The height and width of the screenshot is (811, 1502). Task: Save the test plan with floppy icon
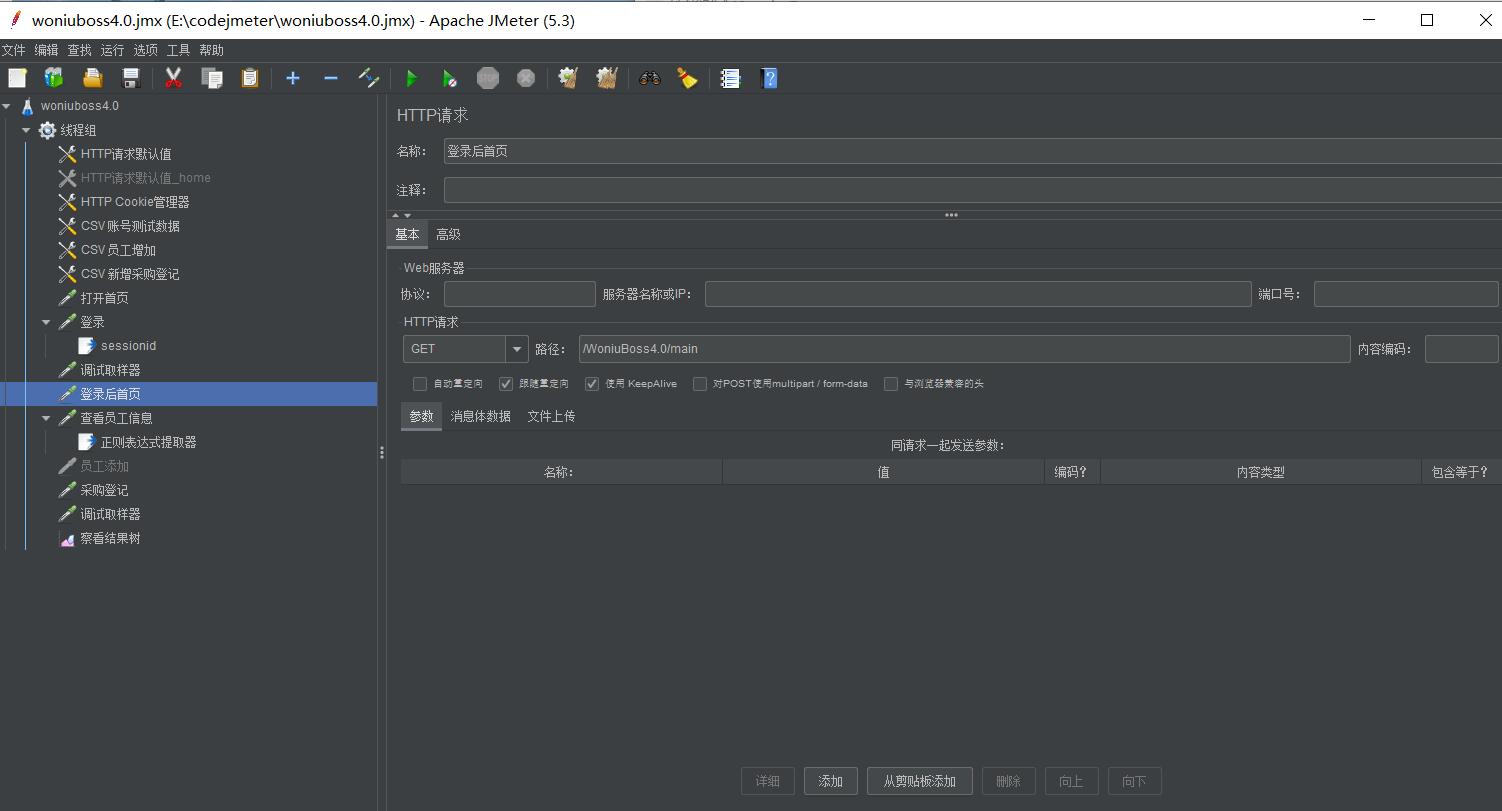130,78
